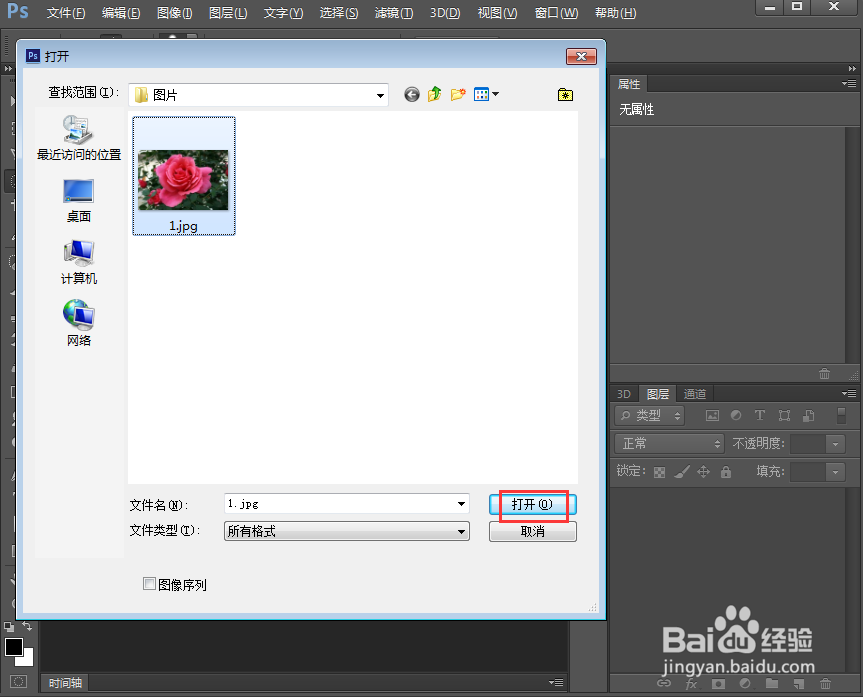
Task: Click the add layer mask icon
Action: pyautogui.click(x=718, y=684)
